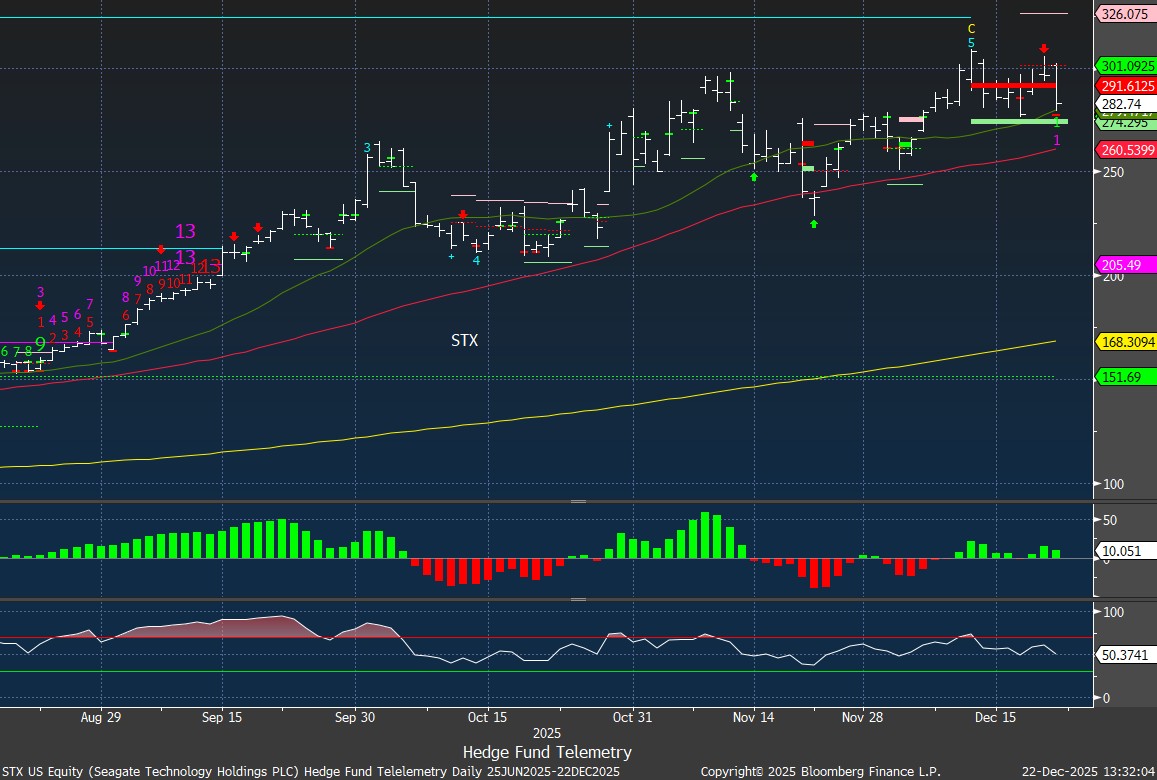The height and width of the screenshot is (780, 1157).
Task: Click the magenta 1 count below latest bar
Action: [x=1057, y=140]
